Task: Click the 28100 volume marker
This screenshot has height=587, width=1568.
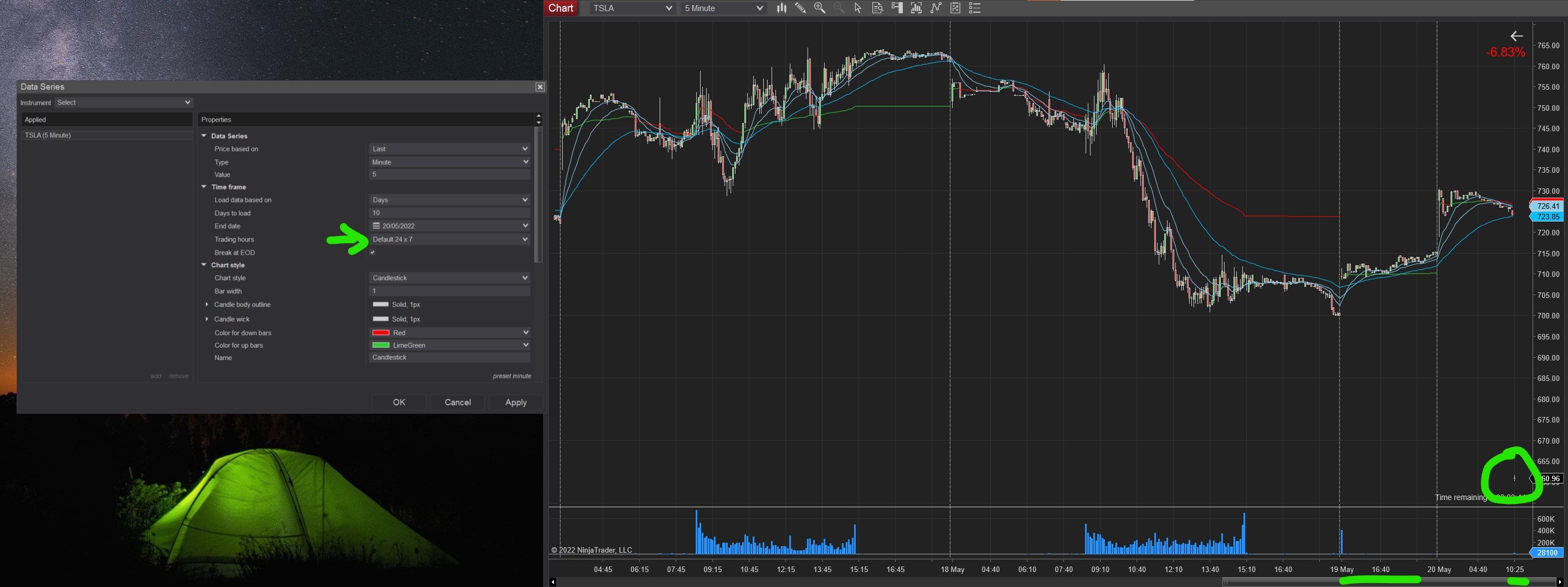Action: [1547, 552]
